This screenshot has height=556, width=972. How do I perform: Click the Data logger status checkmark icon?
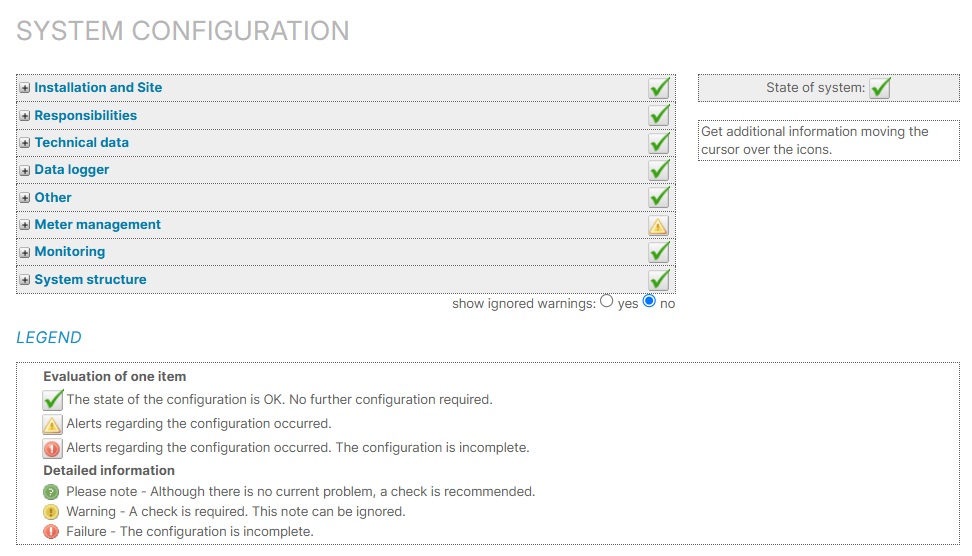pyautogui.click(x=658, y=170)
